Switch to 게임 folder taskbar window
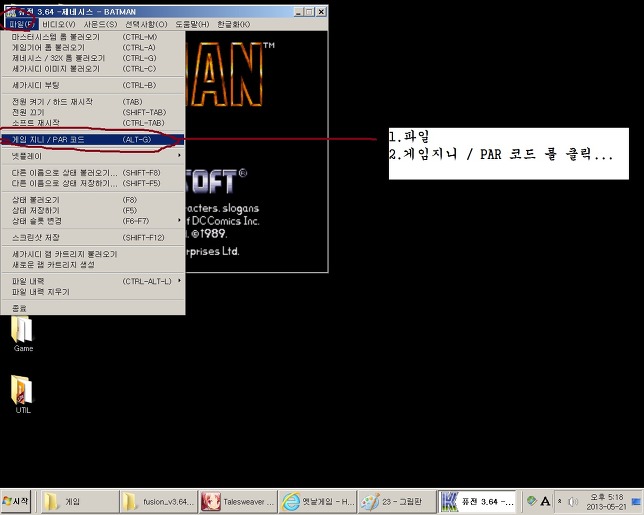Screen dimensions: 644x515 click(79, 501)
